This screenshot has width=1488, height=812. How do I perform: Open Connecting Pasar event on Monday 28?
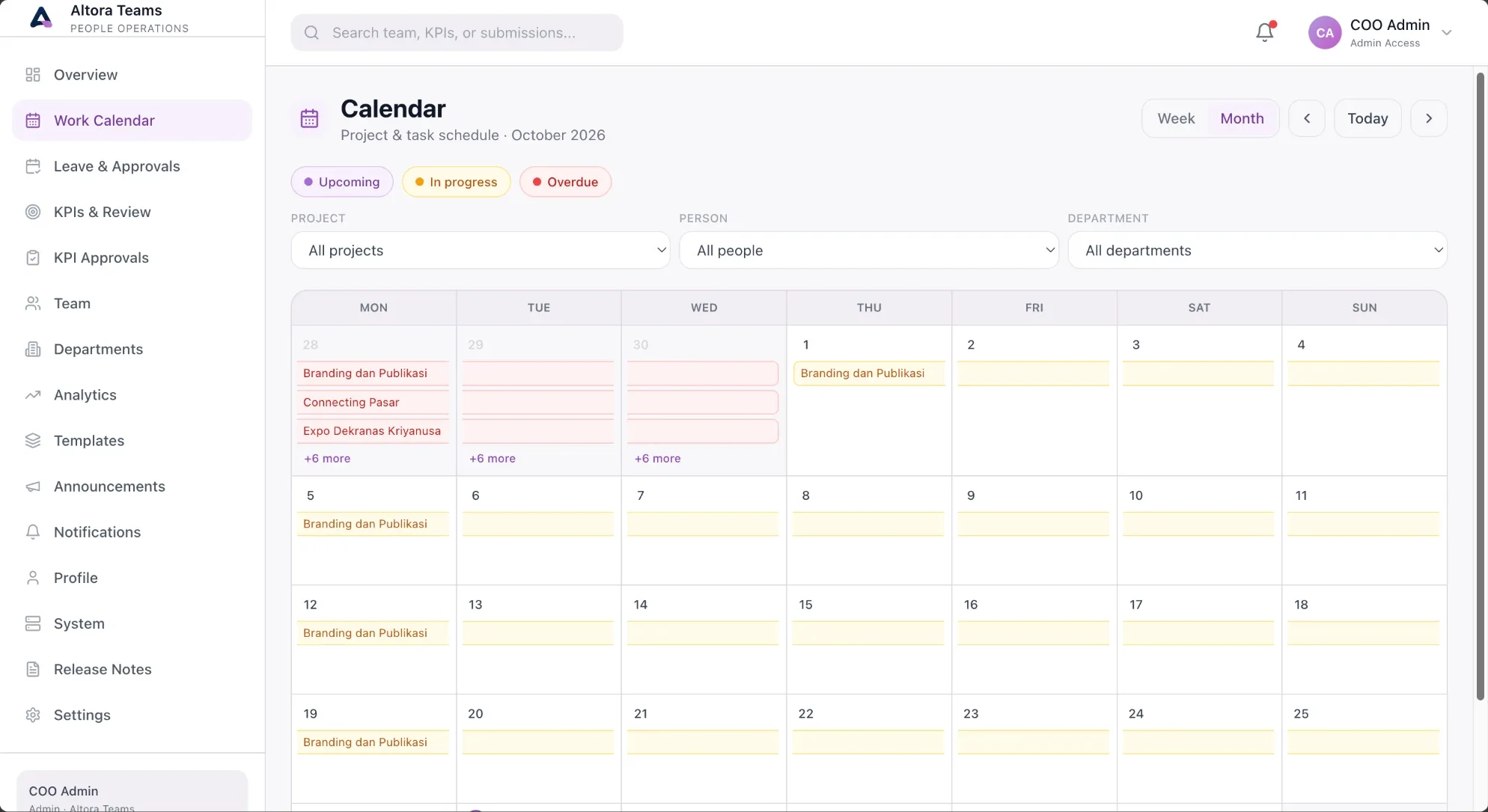pyautogui.click(x=373, y=403)
